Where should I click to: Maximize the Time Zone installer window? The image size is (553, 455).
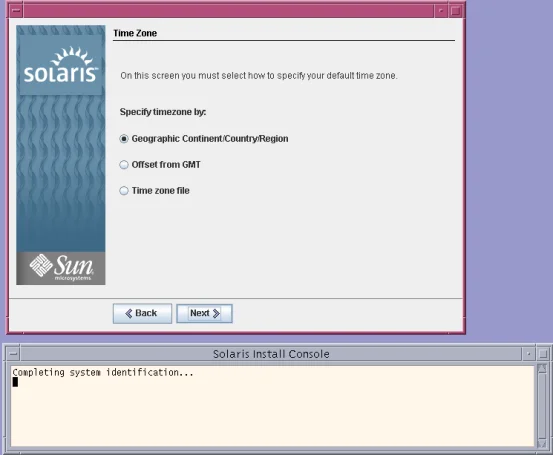[456, 11]
